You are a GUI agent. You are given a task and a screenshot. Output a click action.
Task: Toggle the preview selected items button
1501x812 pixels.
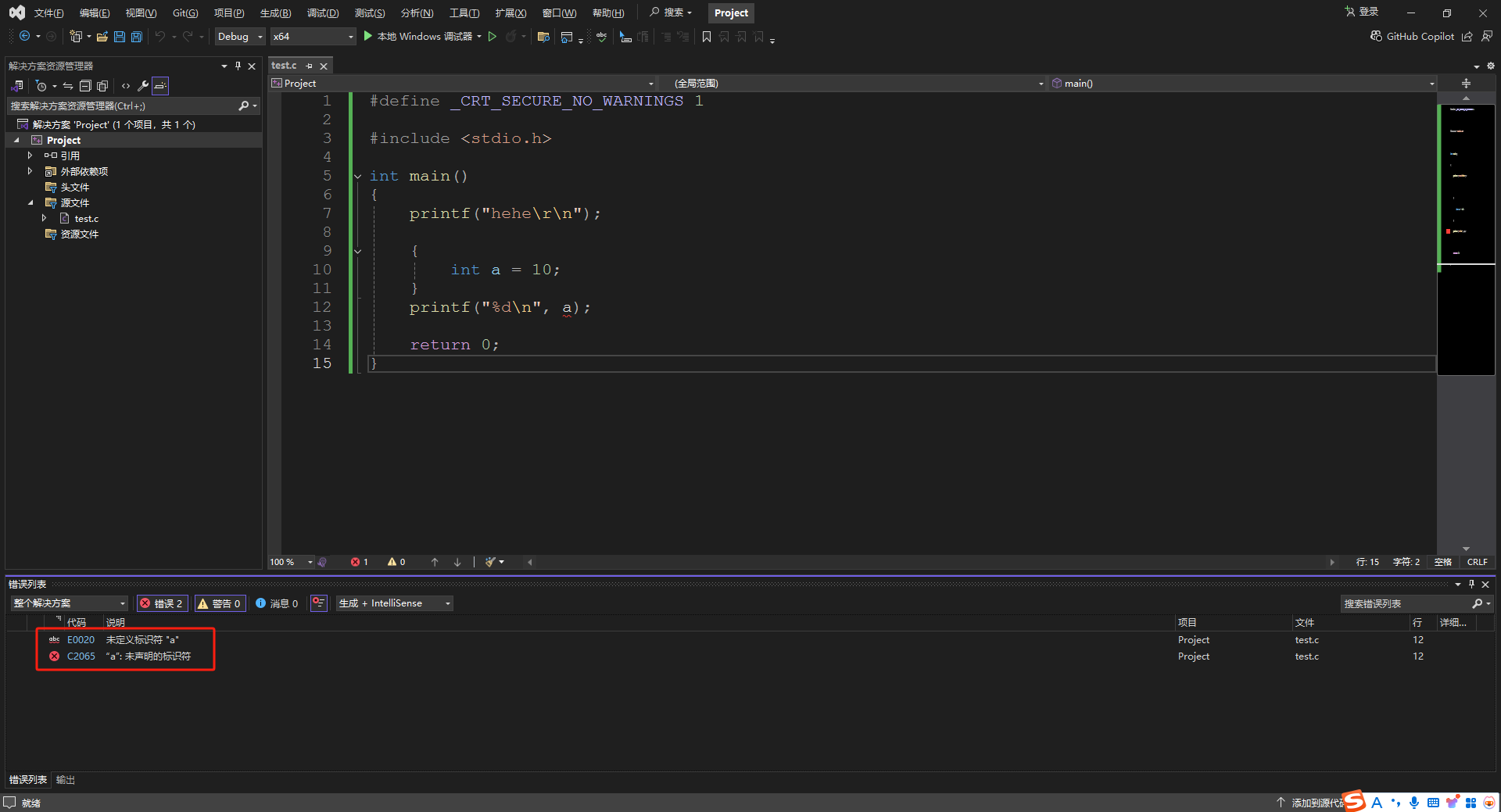click(x=160, y=86)
